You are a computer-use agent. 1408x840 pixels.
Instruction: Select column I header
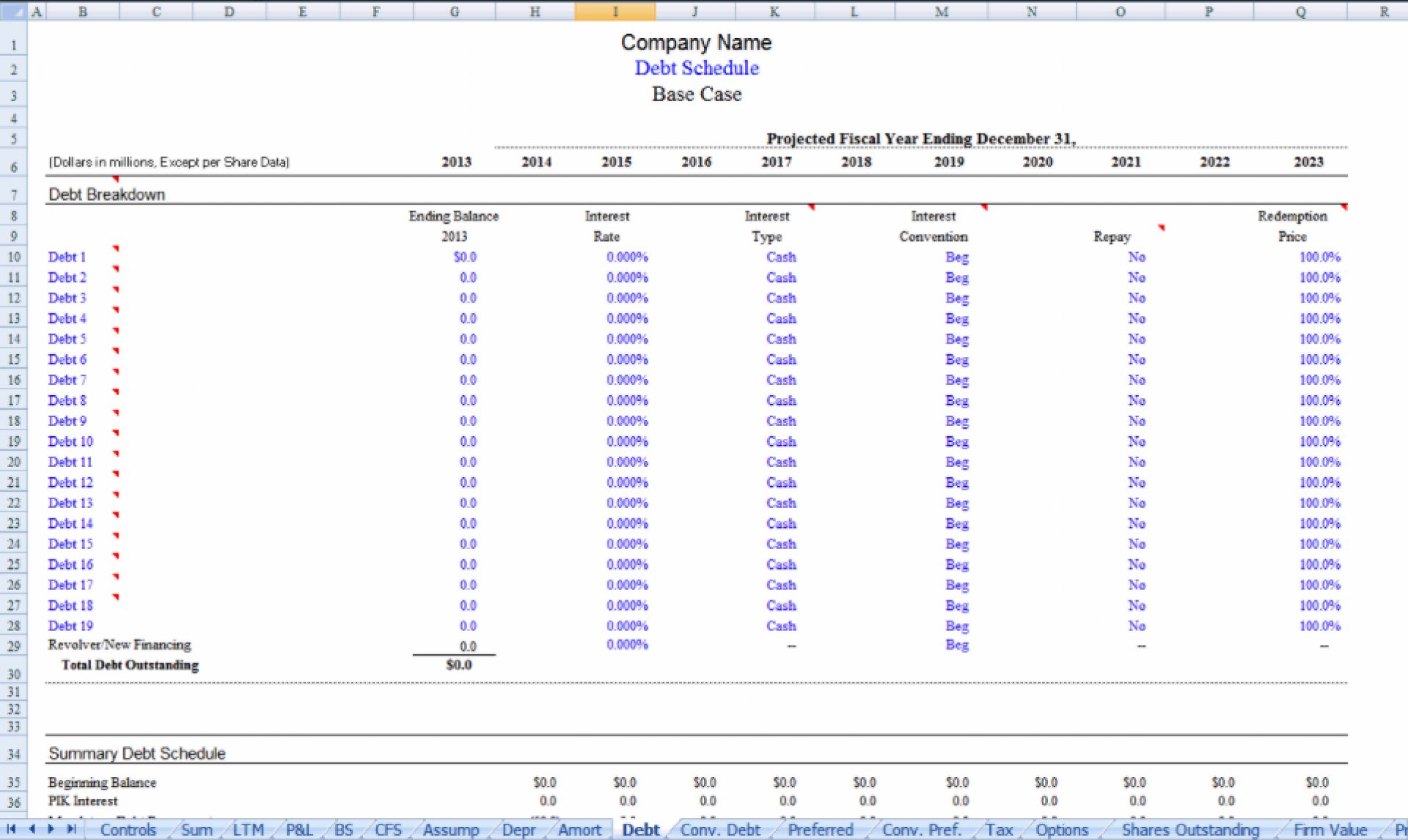pyautogui.click(x=615, y=11)
